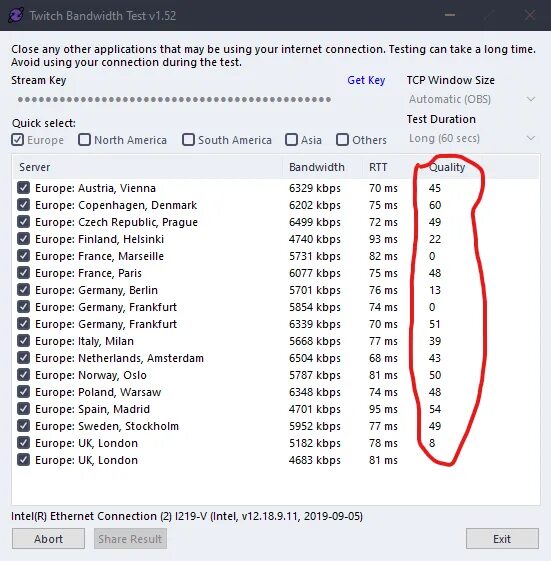Click the 6504 kbps bandwidth value
This screenshot has height=561, width=551.
[x=314, y=358]
